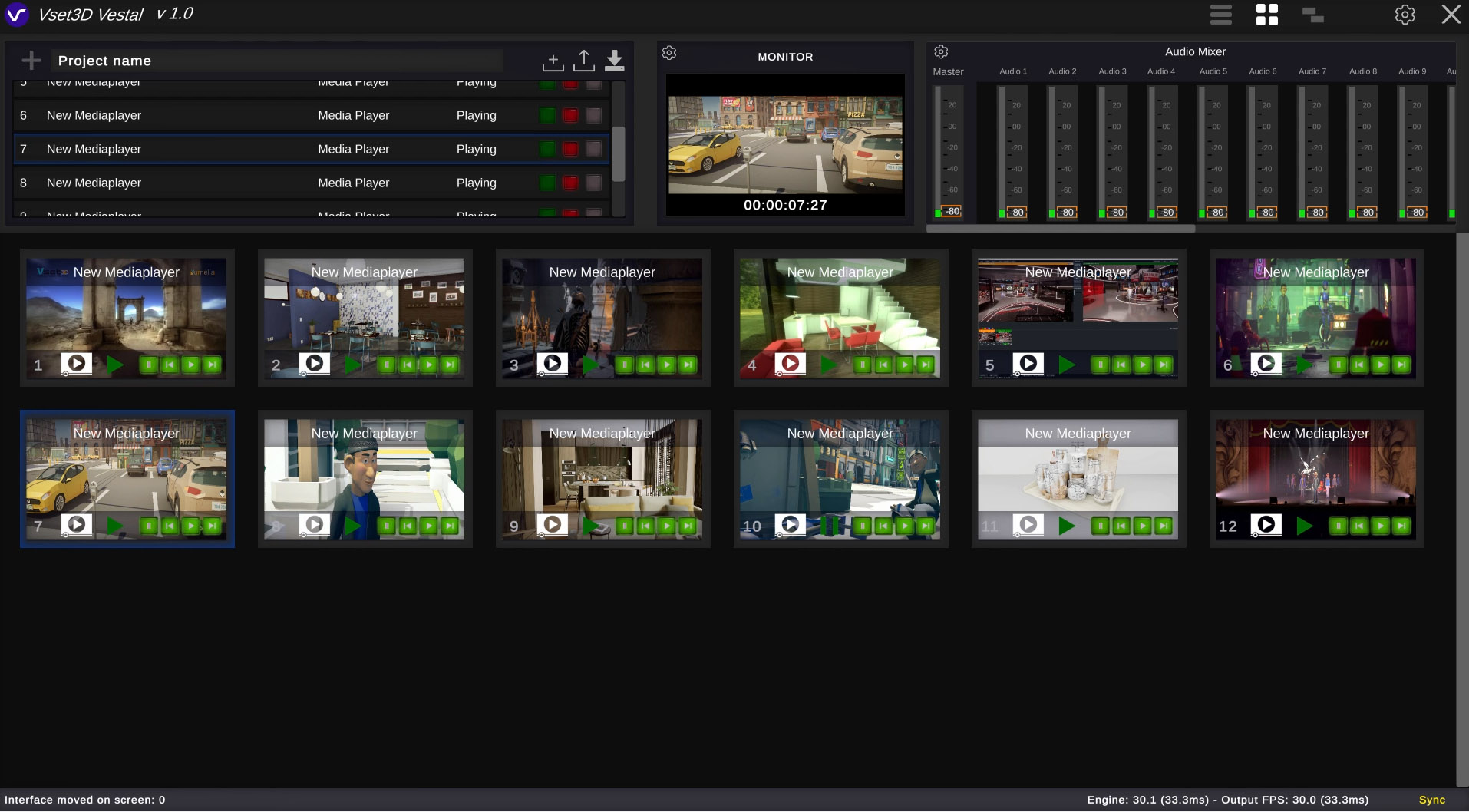This screenshot has height=812, width=1469.
Task: Click the Project name field
Action: (277, 61)
